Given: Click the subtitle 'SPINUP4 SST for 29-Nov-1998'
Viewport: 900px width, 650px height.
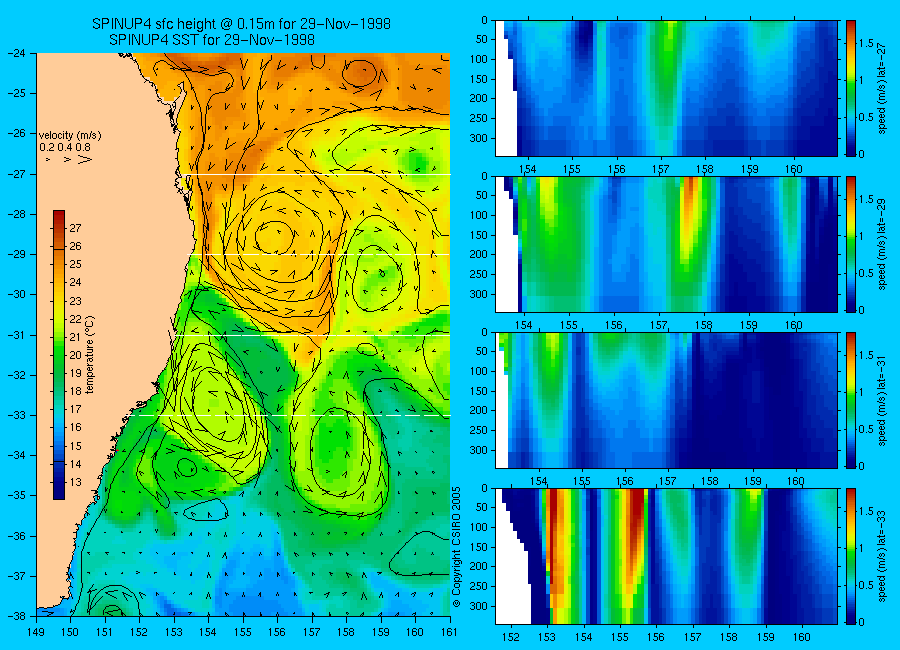Looking at the screenshot, I should (x=212, y=40).
